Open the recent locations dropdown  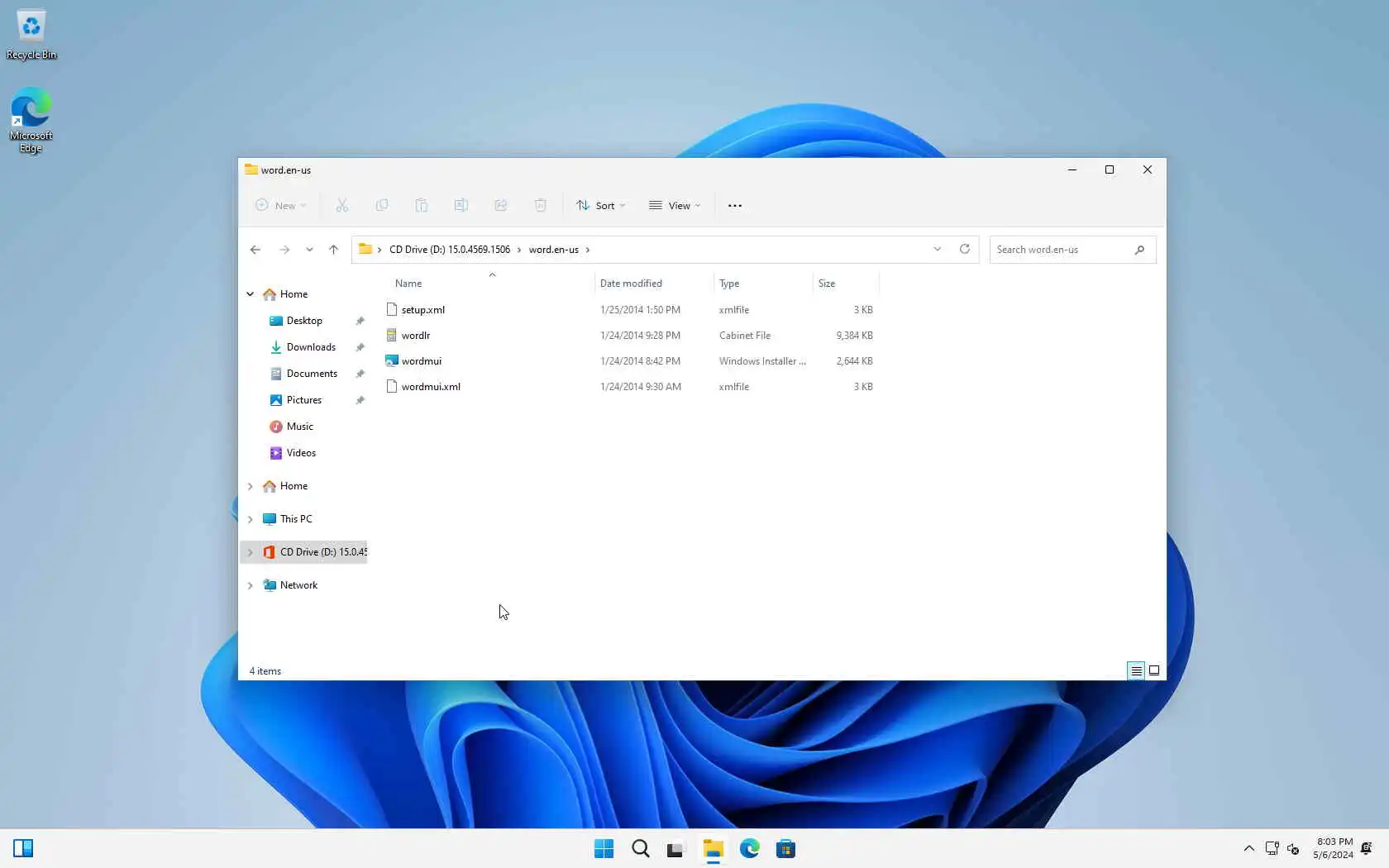point(309,250)
